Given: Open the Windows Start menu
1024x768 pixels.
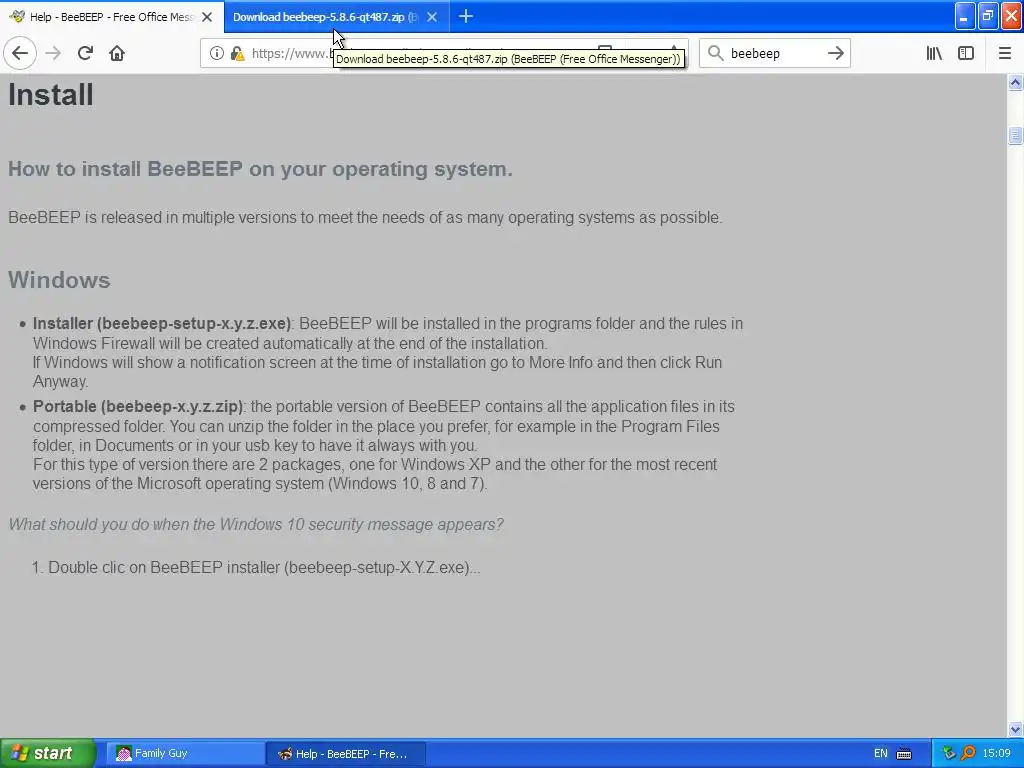Looking at the screenshot, I should (x=47, y=753).
